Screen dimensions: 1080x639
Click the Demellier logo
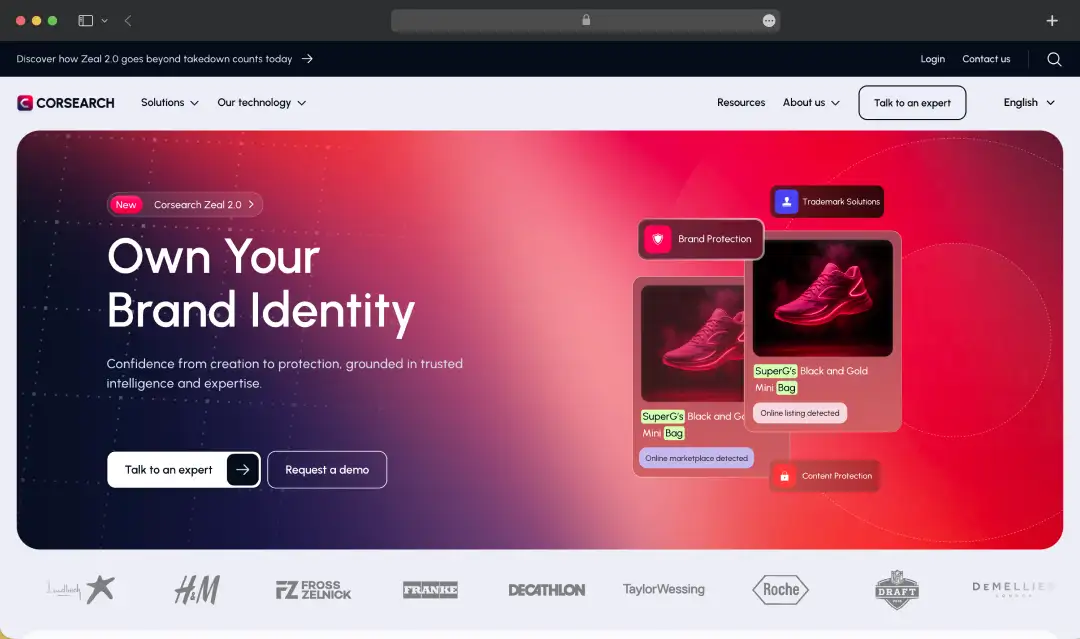coord(1012,588)
